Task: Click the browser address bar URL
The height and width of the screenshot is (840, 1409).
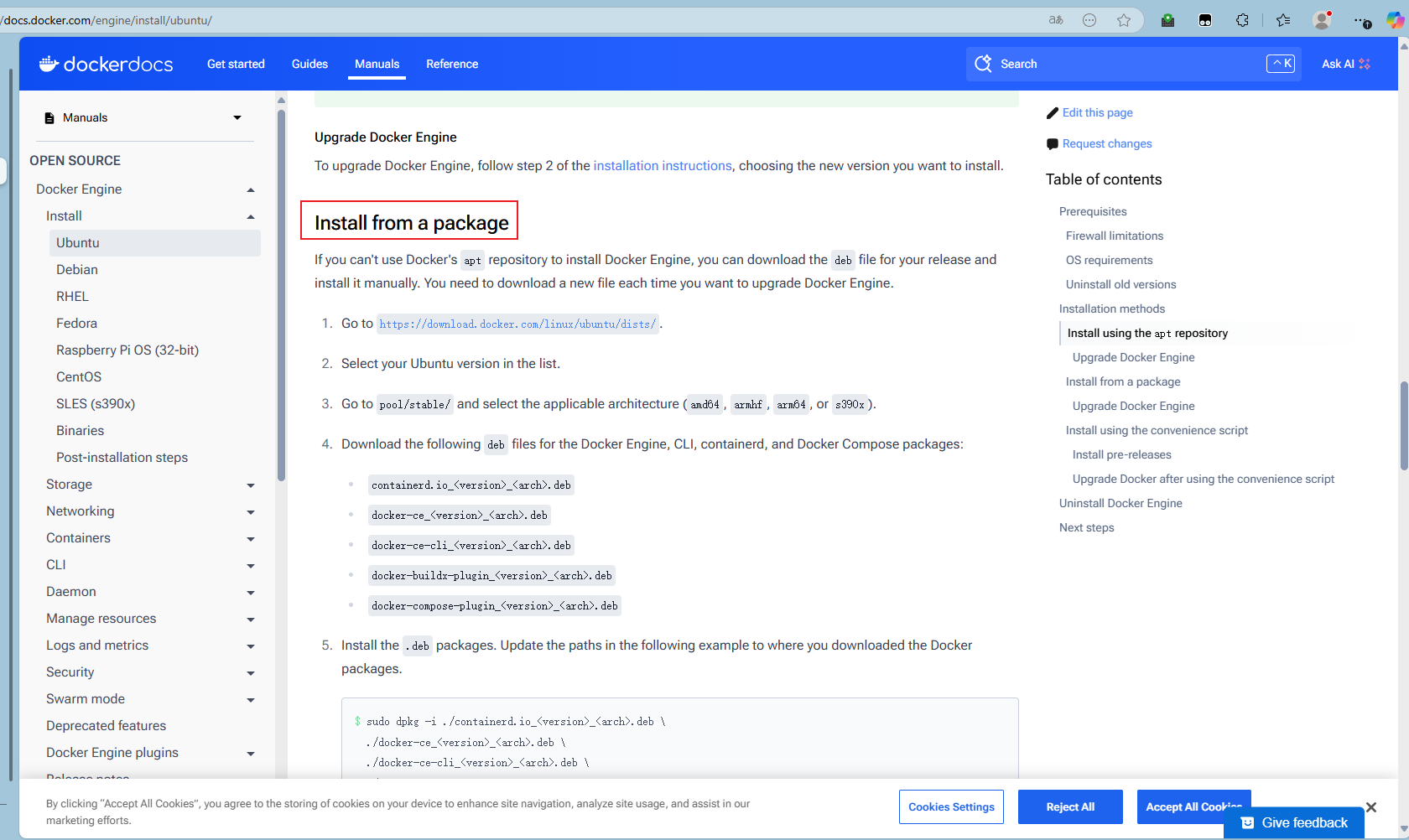Action: [106, 20]
